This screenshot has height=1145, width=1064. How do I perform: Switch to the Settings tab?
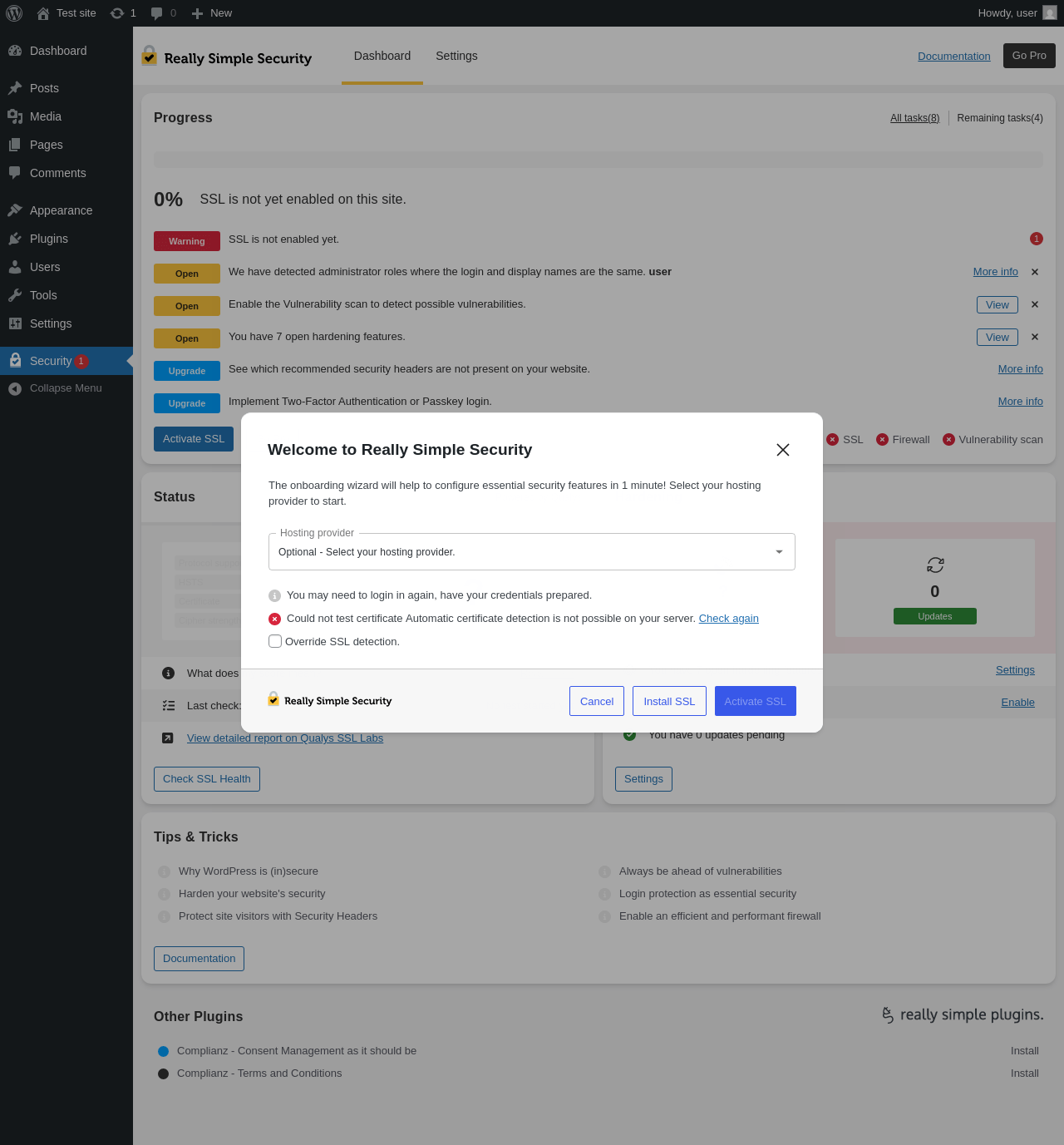click(456, 56)
